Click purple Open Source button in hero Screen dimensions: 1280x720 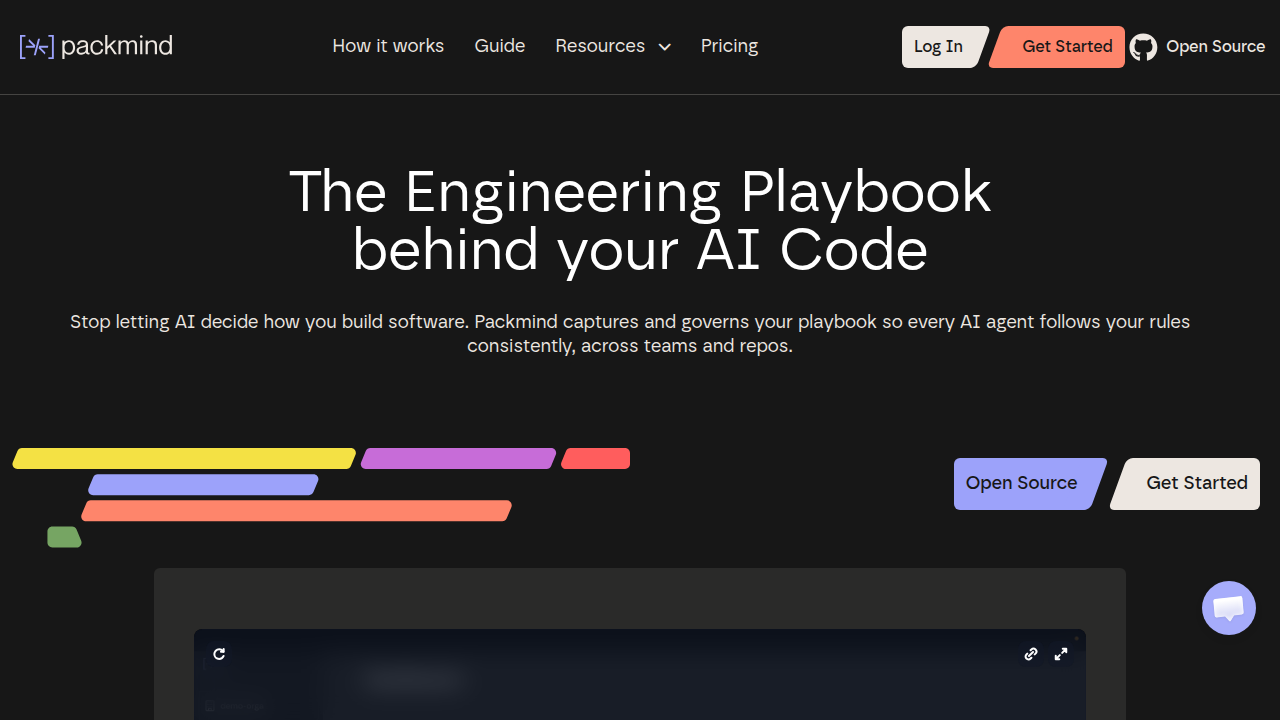[1030, 484]
